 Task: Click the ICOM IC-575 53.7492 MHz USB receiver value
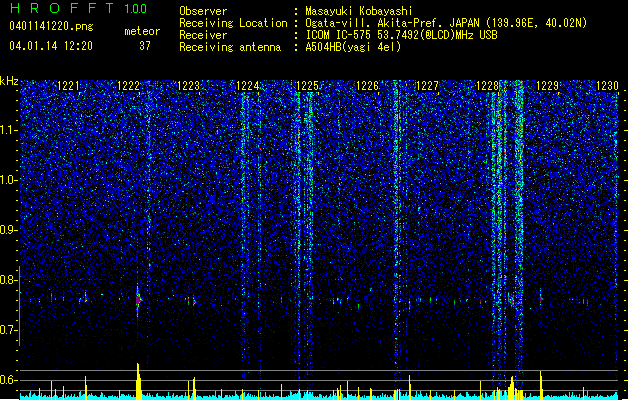(402, 35)
